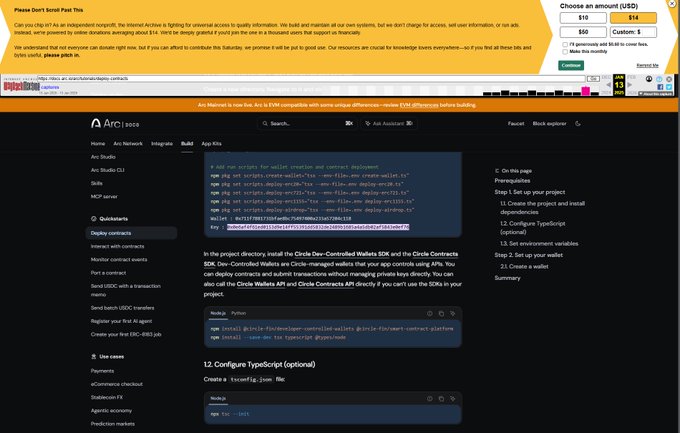Share capture on Facebook
Screen dimensions: 680x433
[660, 87]
